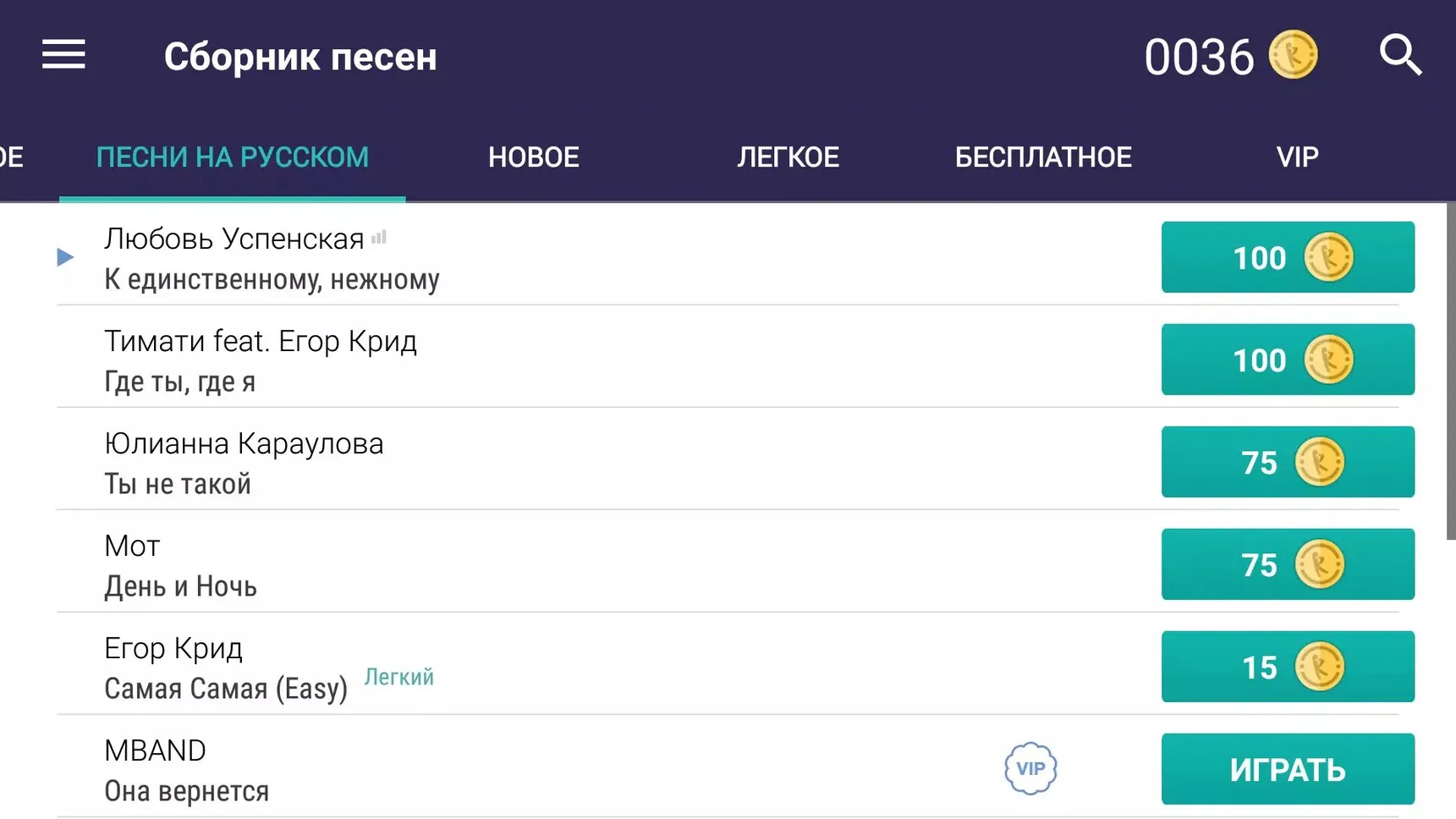Switch to the НОВОЕ tab
Screen dimensions: 1456x819
534,157
